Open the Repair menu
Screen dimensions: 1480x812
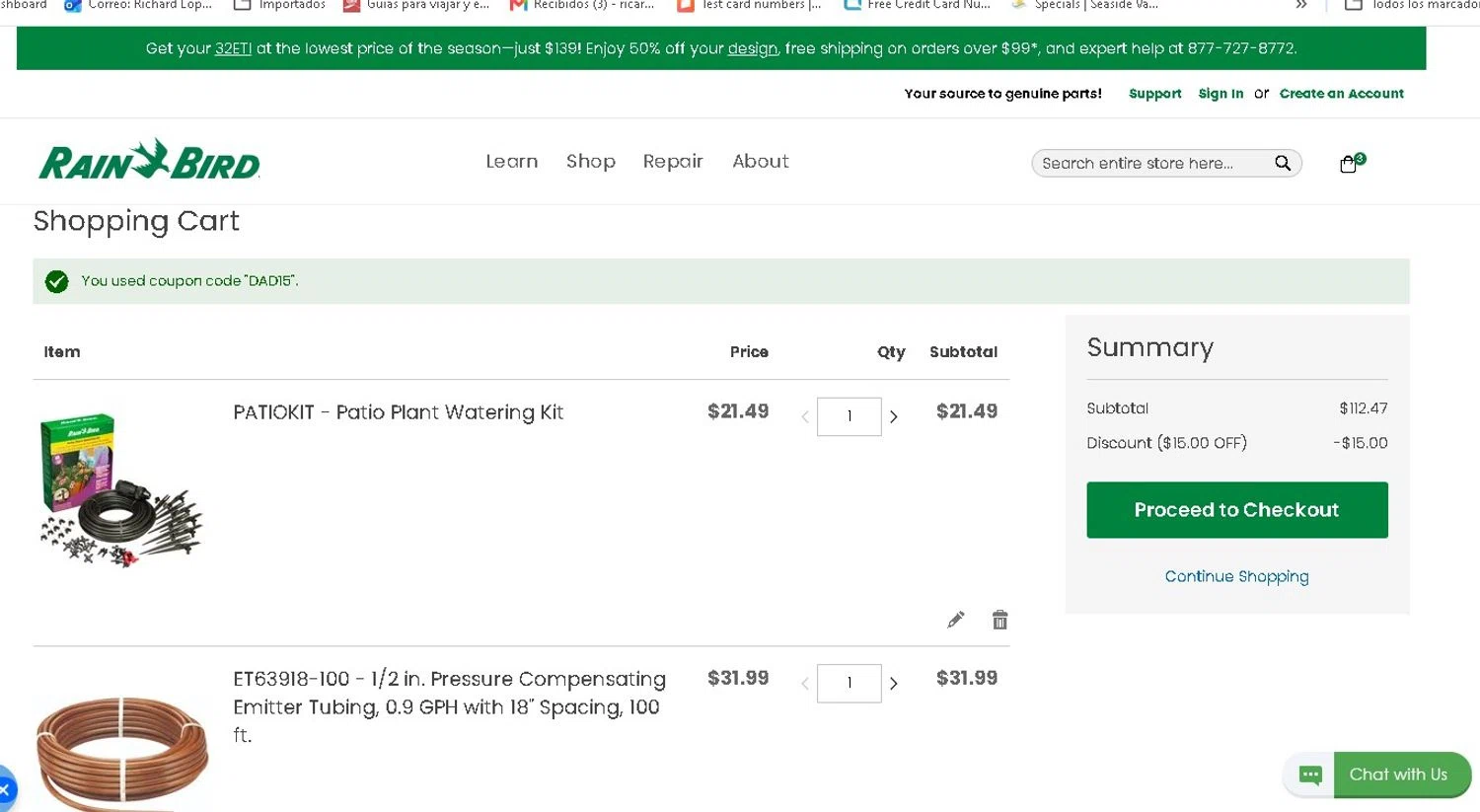click(673, 161)
